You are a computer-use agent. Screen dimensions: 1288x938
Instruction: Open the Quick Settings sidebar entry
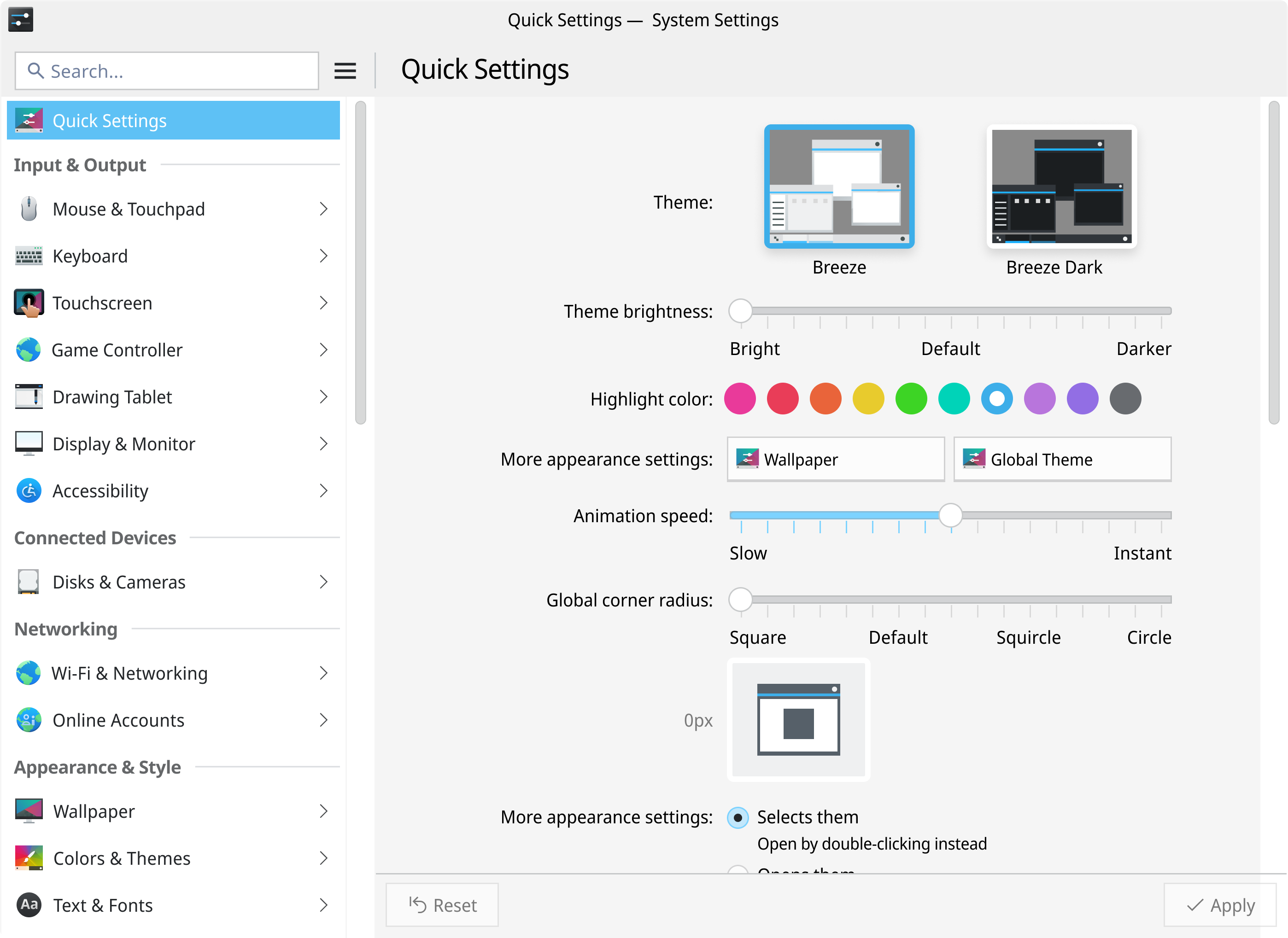point(173,120)
